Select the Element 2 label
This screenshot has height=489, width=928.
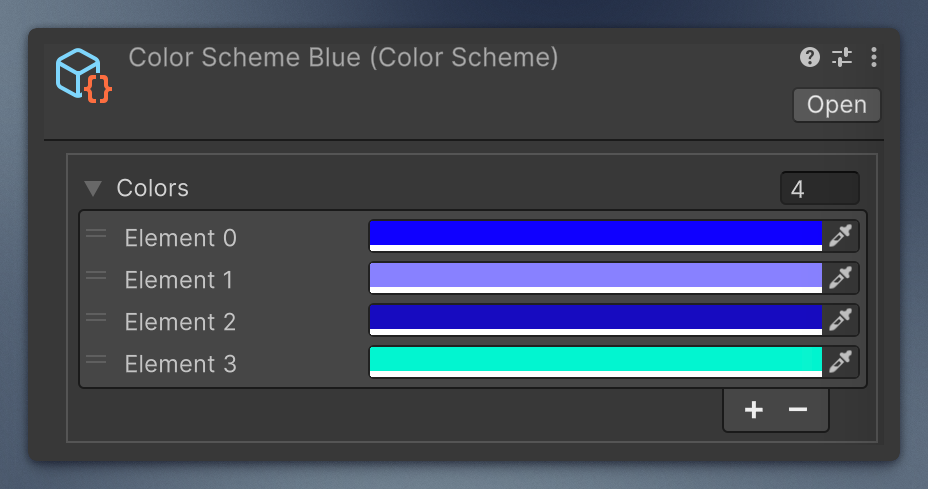click(180, 322)
